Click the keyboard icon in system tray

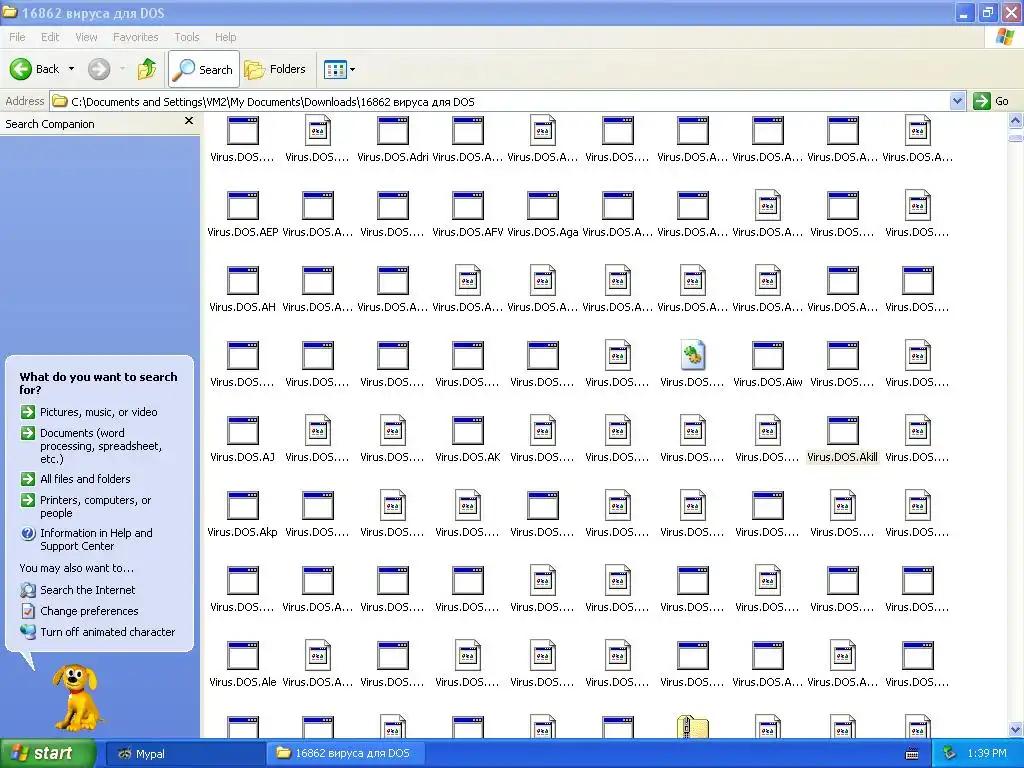point(912,754)
